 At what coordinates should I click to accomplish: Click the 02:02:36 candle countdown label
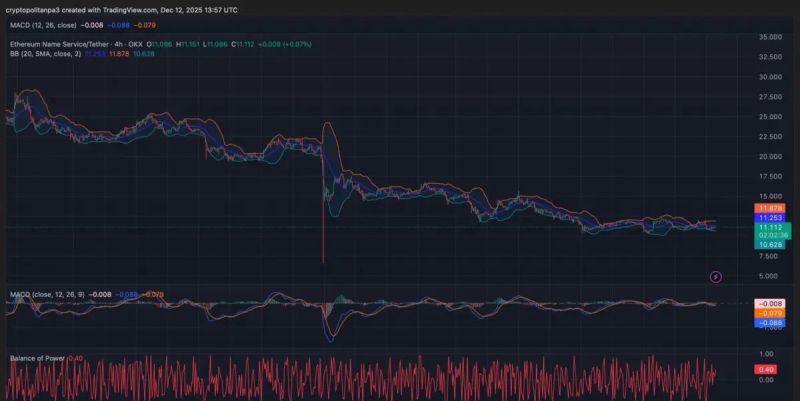point(773,236)
